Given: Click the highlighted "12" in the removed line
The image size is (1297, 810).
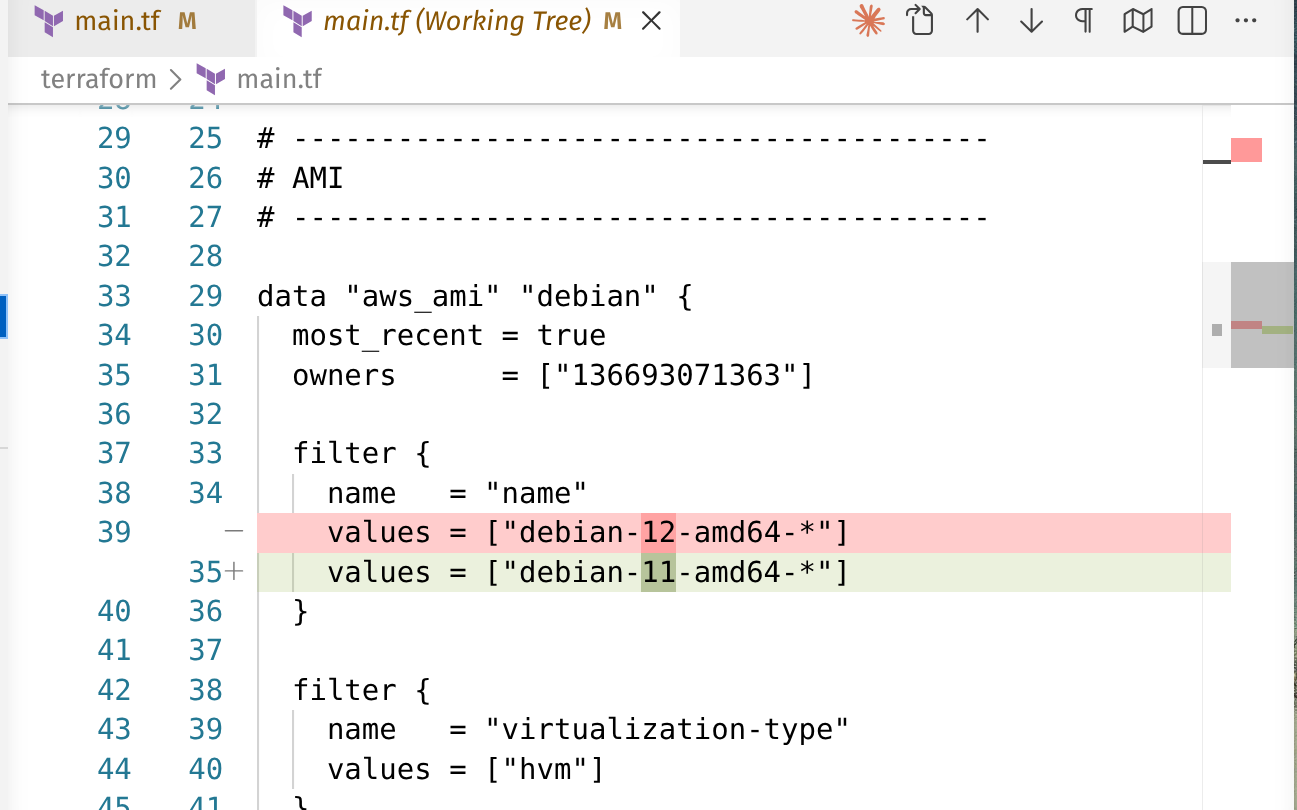Looking at the screenshot, I should 658,533.
